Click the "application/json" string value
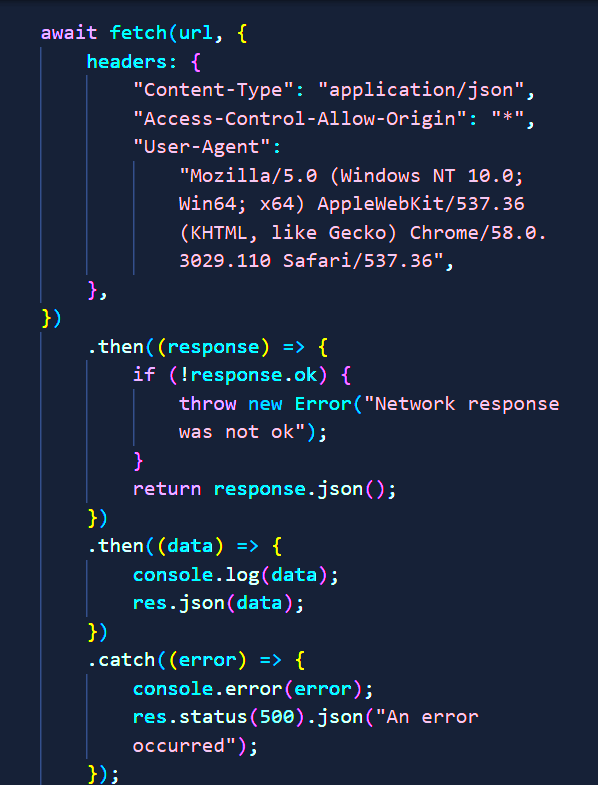This screenshot has width=598, height=785. (x=421, y=90)
